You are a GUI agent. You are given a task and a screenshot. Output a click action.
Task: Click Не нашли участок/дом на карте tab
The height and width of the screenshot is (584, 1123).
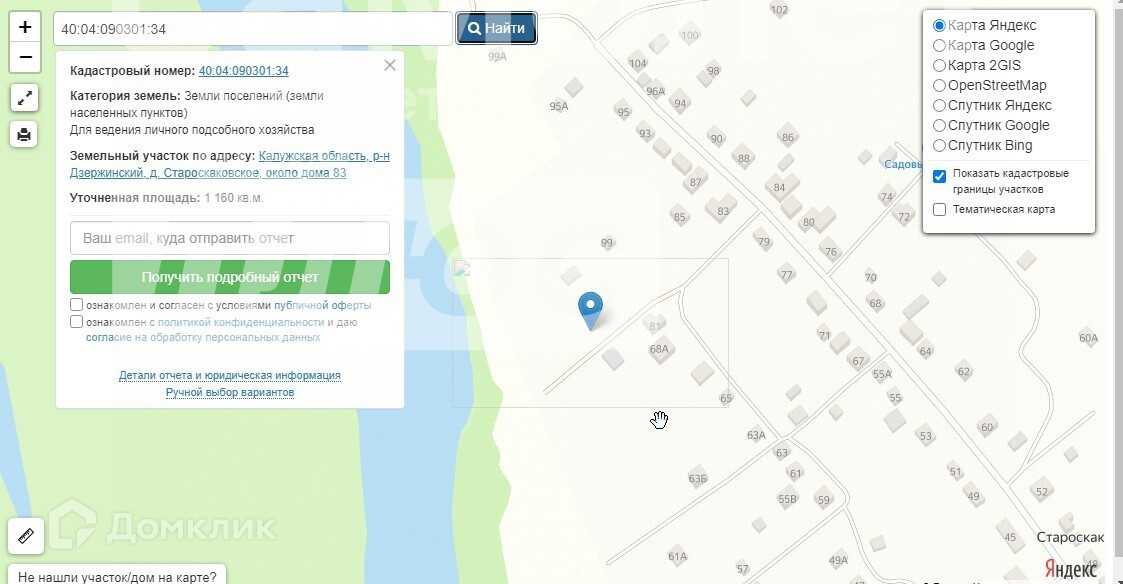pyautogui.click(x=117, y=575)
